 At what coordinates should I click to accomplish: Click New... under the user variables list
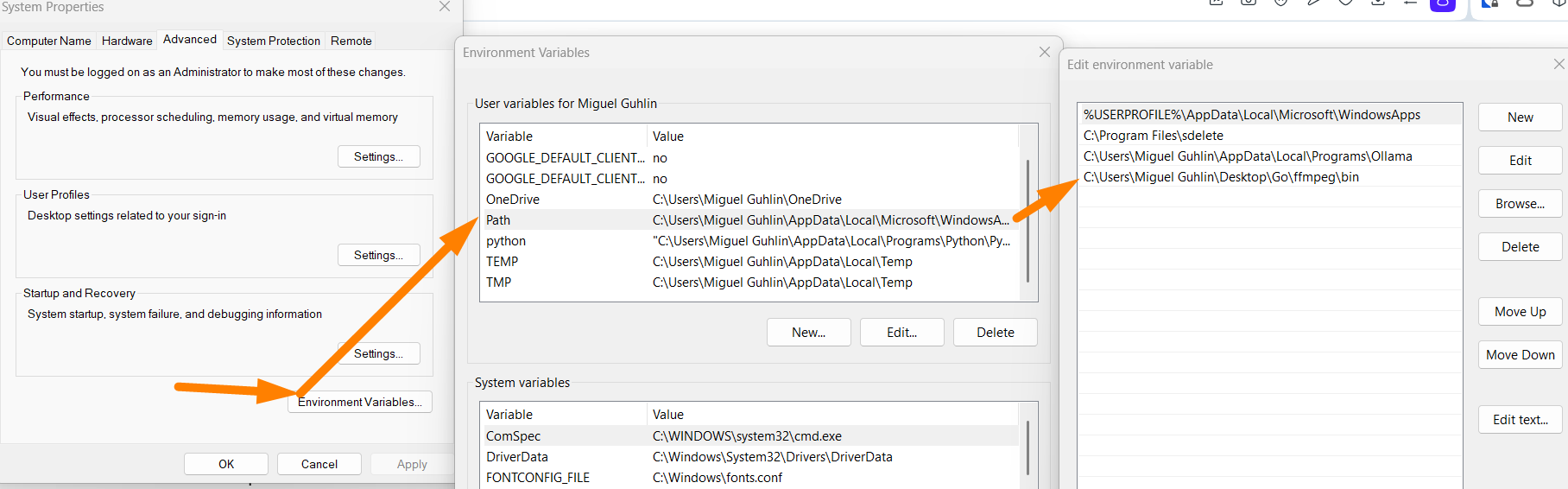[808, 333]
